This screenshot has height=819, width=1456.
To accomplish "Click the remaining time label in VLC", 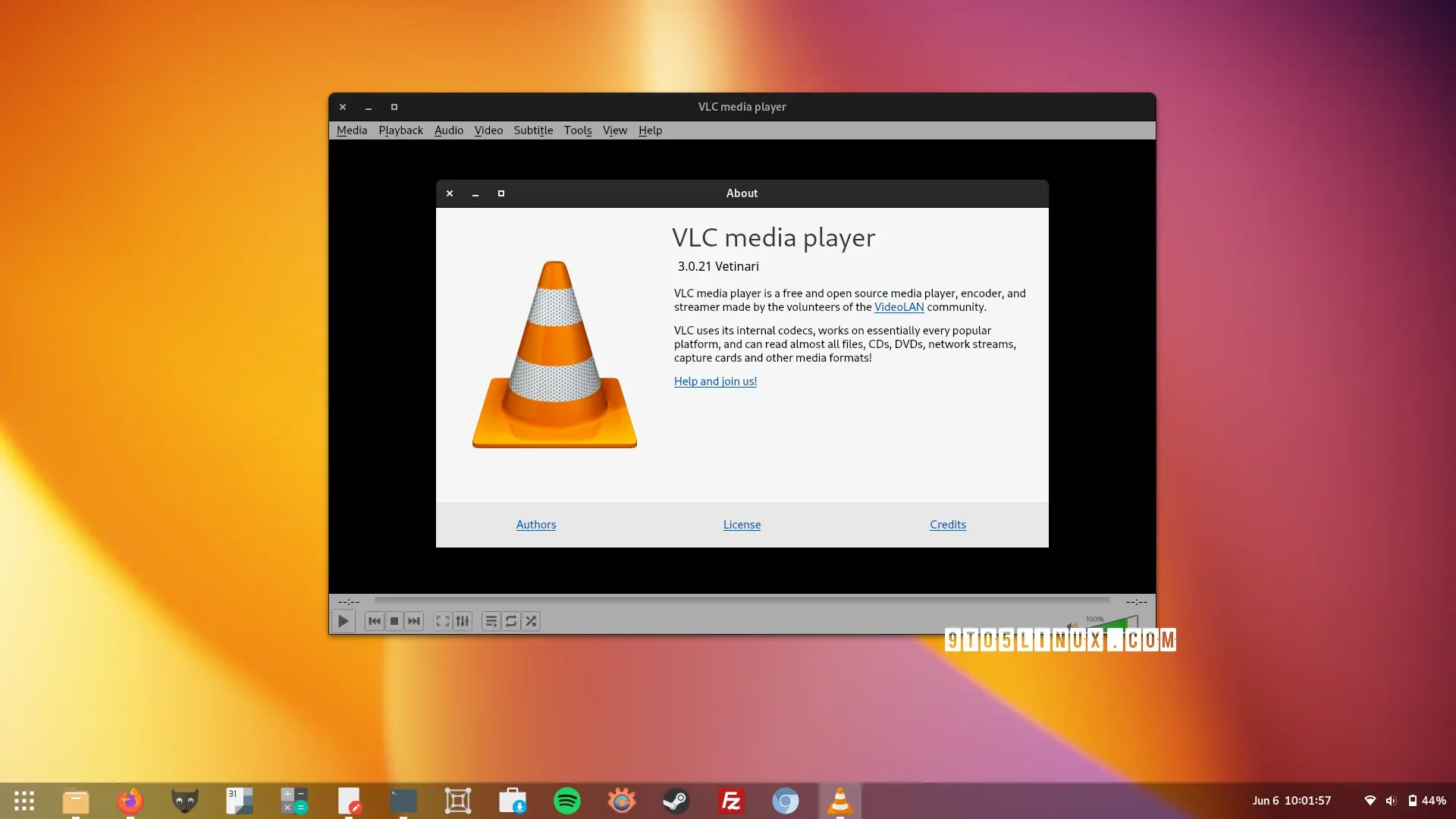I will [1136, 601].
